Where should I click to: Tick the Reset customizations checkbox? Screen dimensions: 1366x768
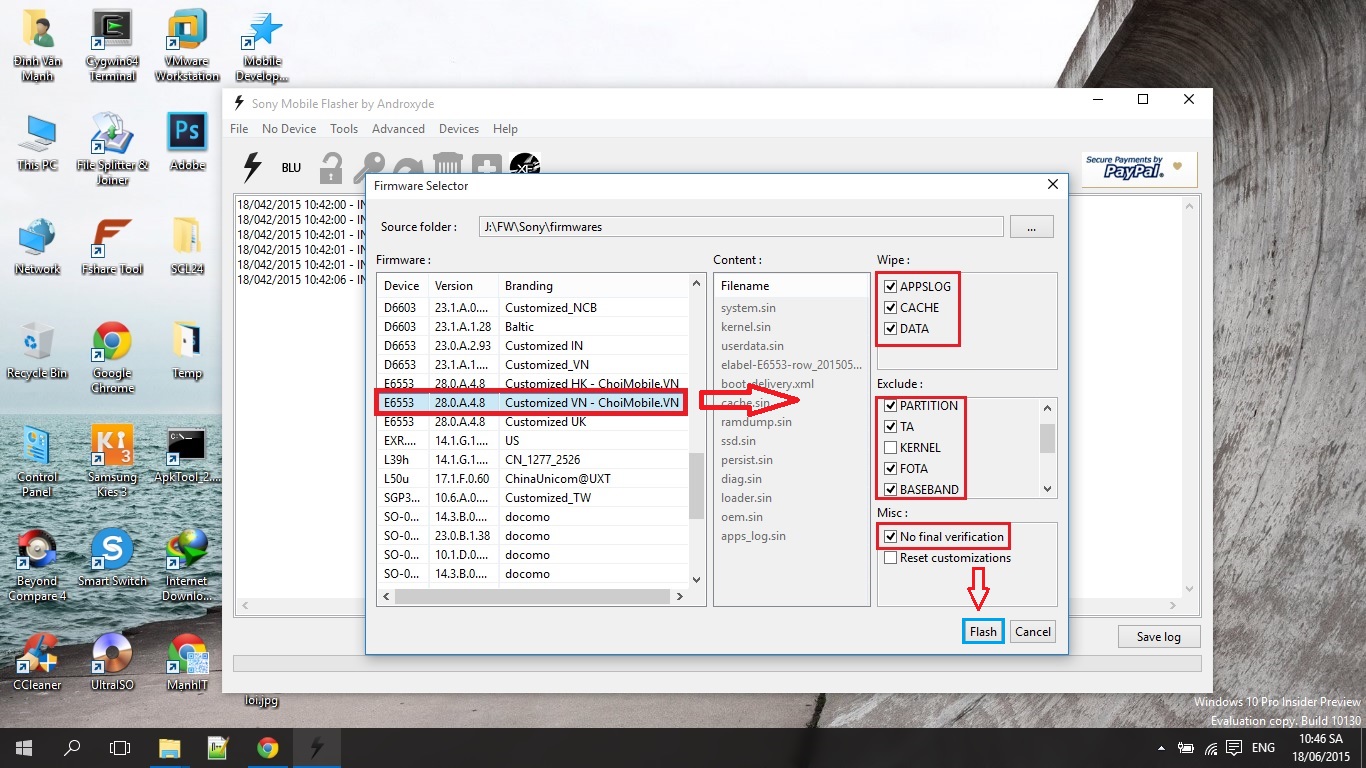890,558
